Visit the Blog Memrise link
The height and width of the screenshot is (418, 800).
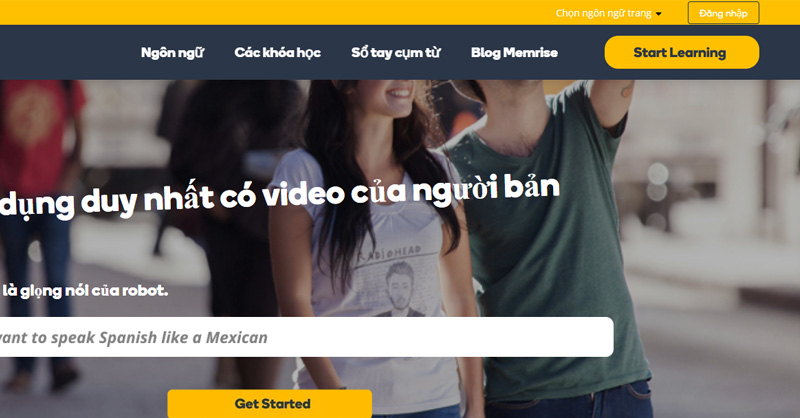(514, 52)
